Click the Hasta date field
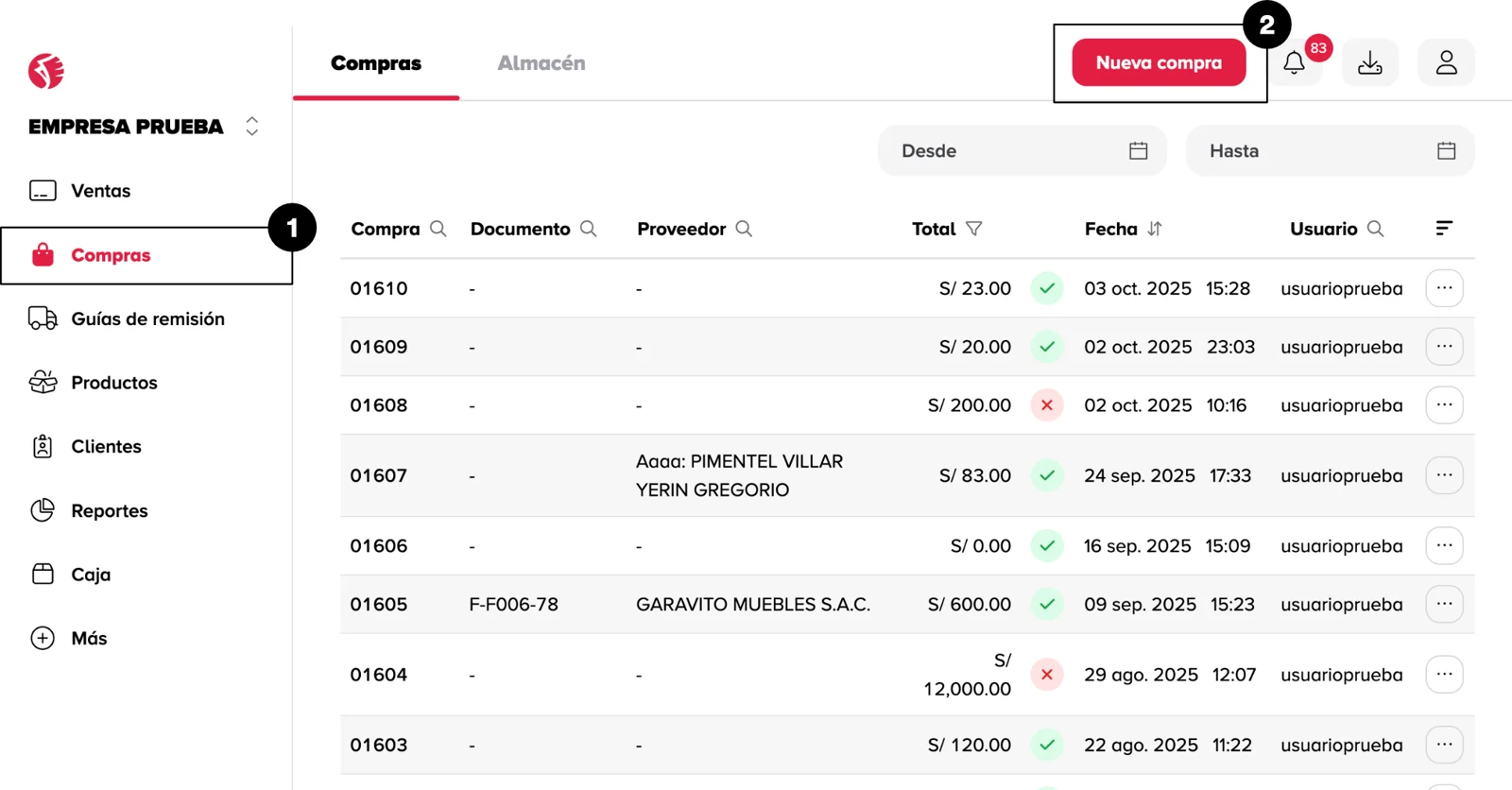 click(x=1330, y=151)
